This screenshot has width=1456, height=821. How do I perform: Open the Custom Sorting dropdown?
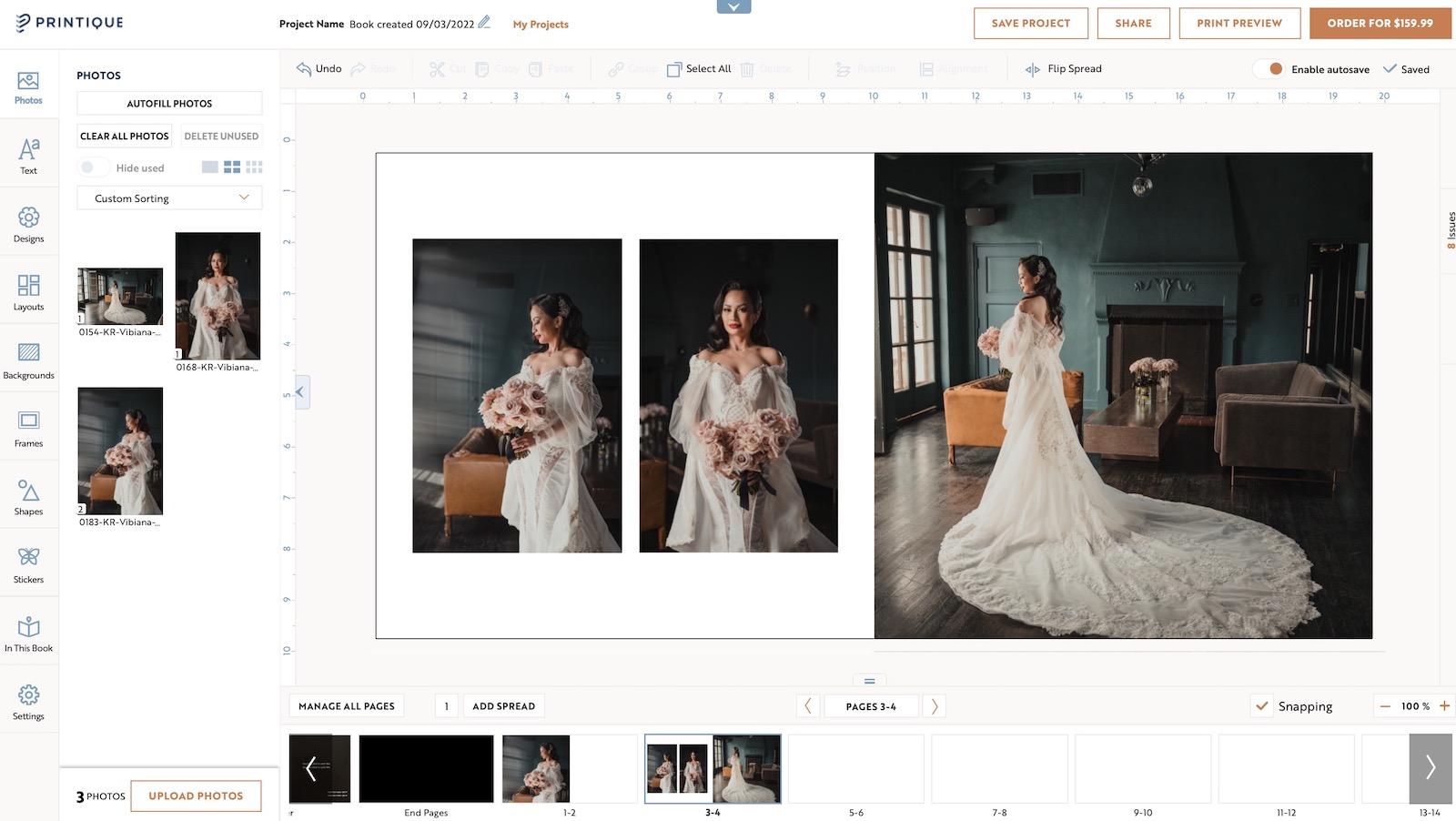[169, 198]
